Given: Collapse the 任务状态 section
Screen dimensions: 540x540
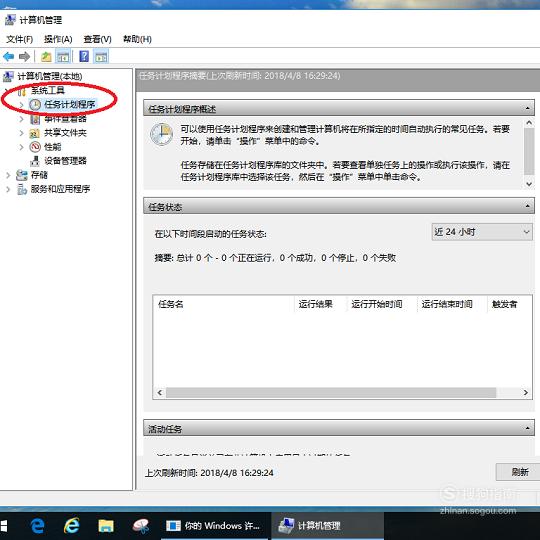Looking at the screenshot, I should click(x=527, y=206).
